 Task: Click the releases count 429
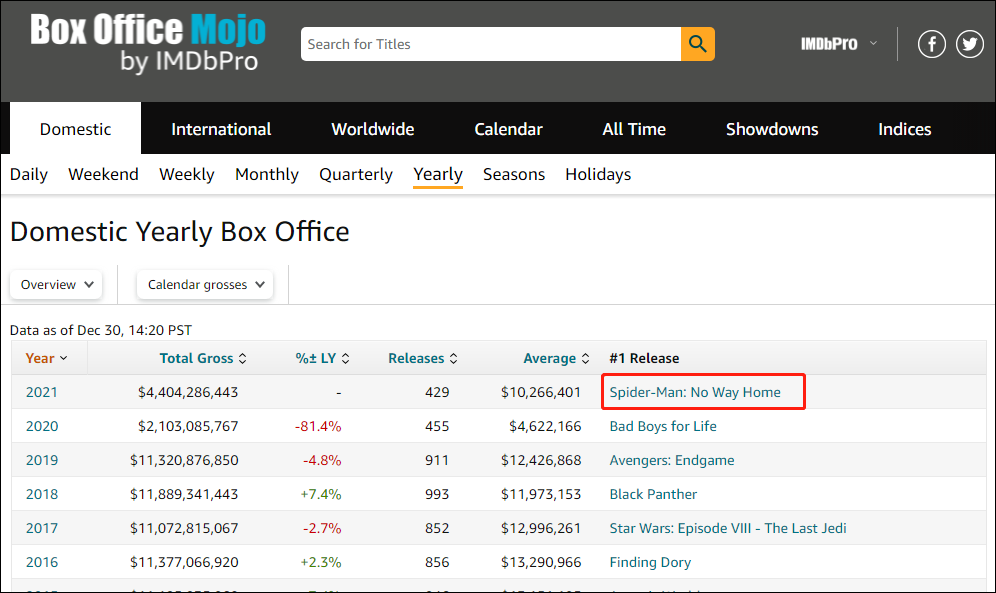tap(437, 392)
